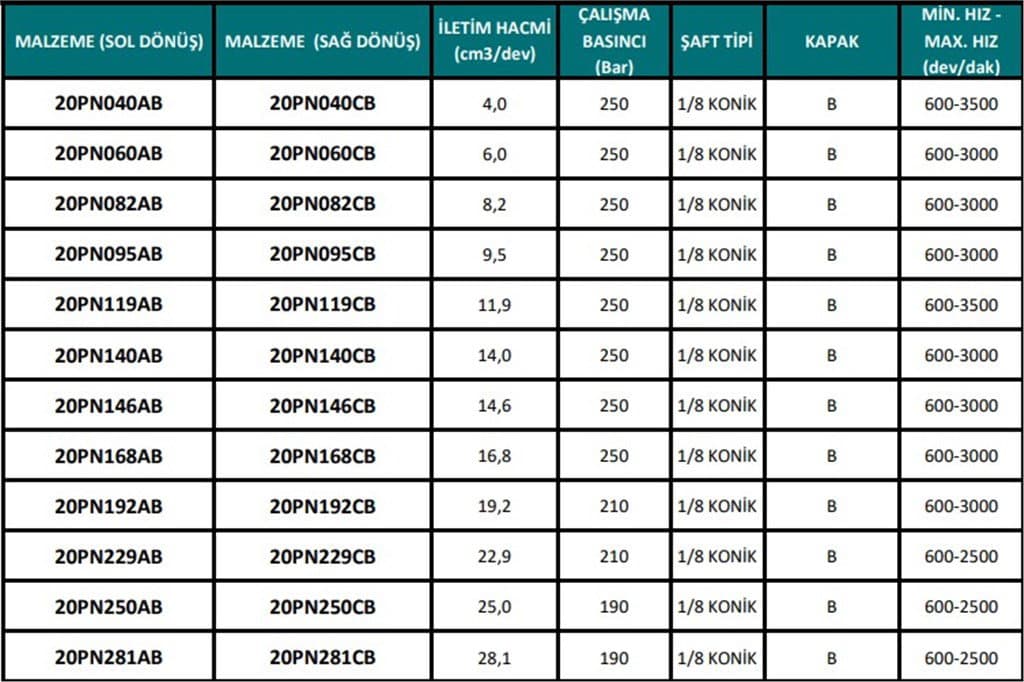Click the 20PN192AB cell

tap(109, 506)
